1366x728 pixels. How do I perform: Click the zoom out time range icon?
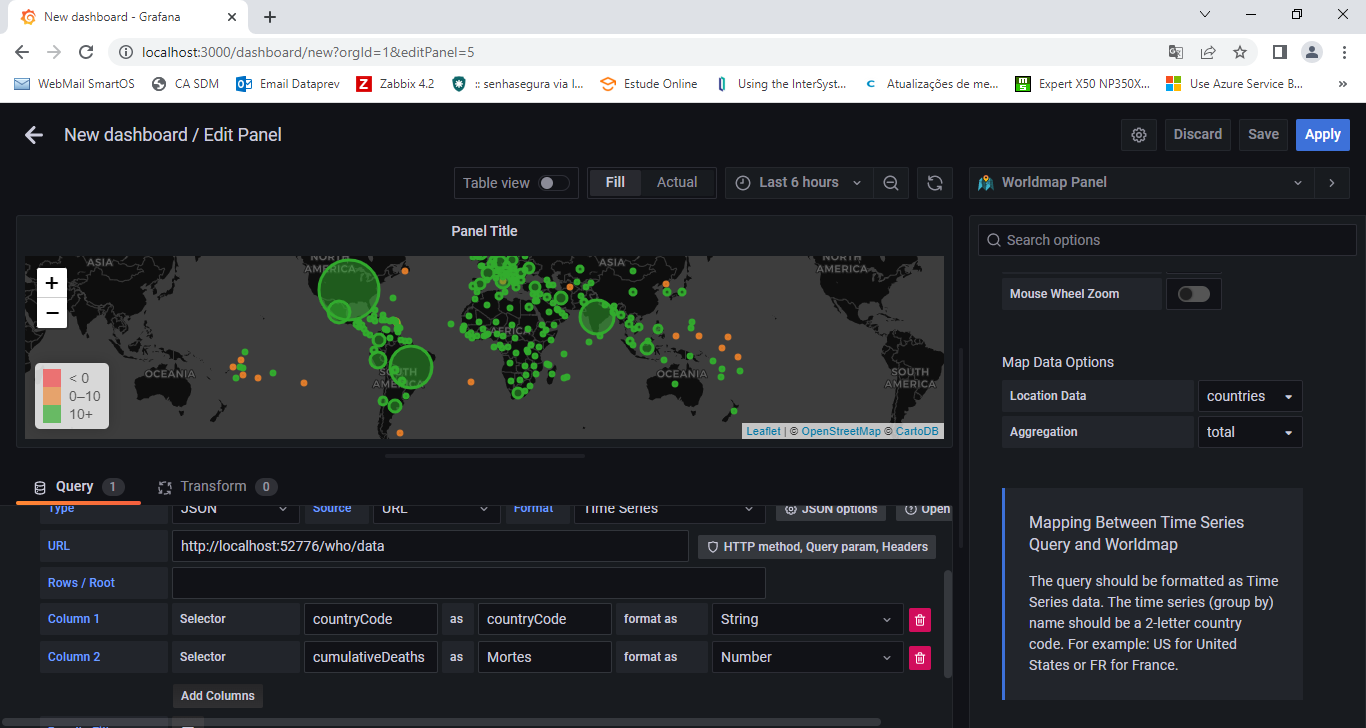pyautogui.click(x=890, y=183)
